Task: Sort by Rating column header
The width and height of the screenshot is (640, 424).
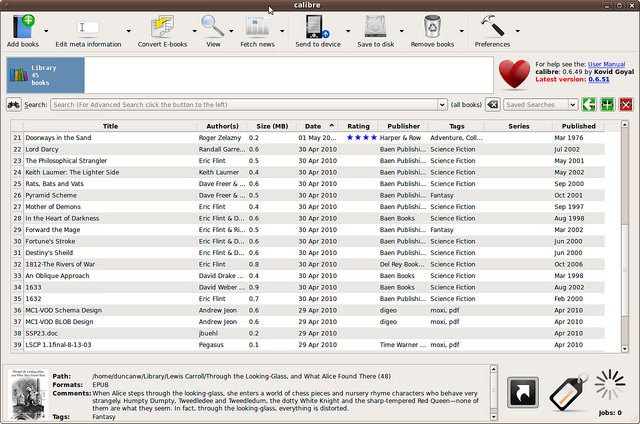Action: coord(358,126)
